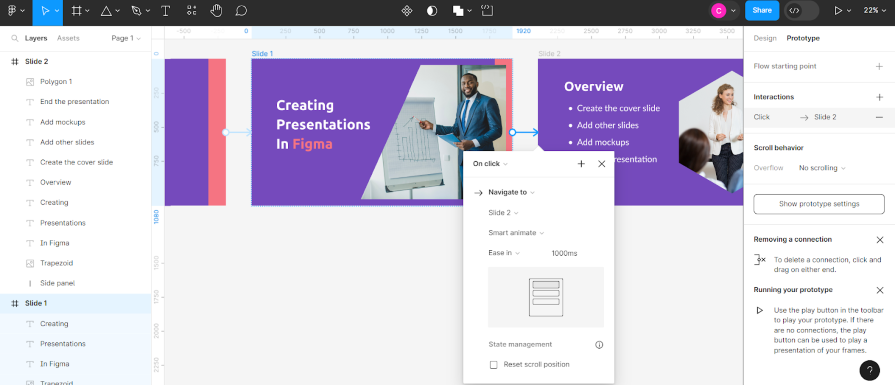The width and height of the screenshot is (895, 385).
Task: Open the help question mark button
Action: point(869,370)
